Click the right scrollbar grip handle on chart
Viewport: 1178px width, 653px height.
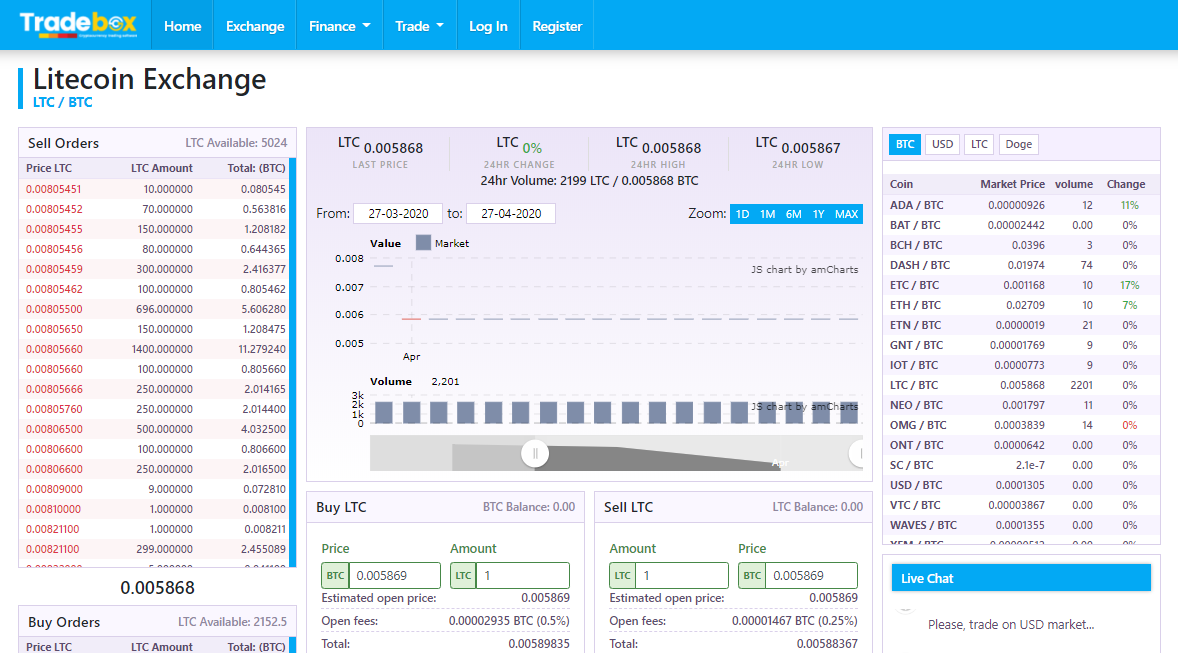857,454
